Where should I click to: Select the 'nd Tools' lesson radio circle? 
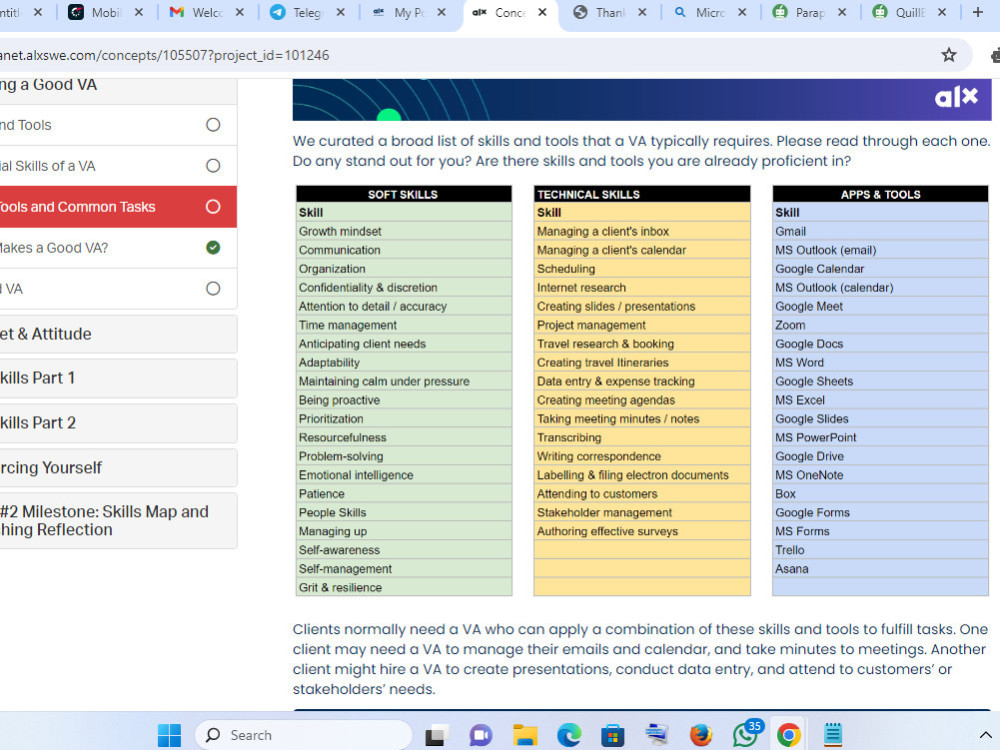[x=213, y=125]
